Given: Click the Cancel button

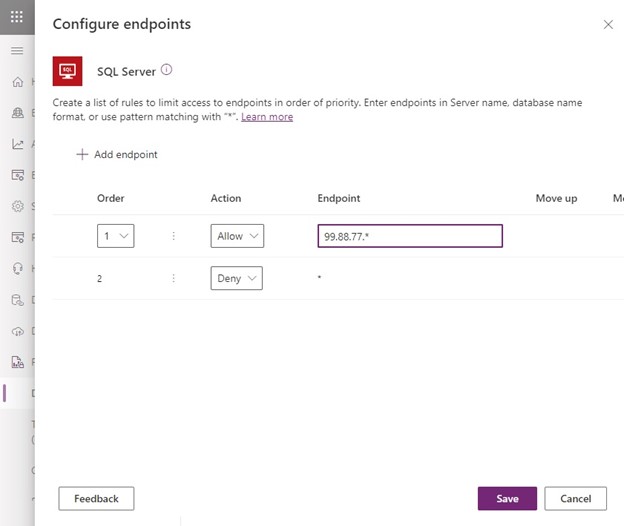Looking at the screenshot, I should click(x=575, y=498).
